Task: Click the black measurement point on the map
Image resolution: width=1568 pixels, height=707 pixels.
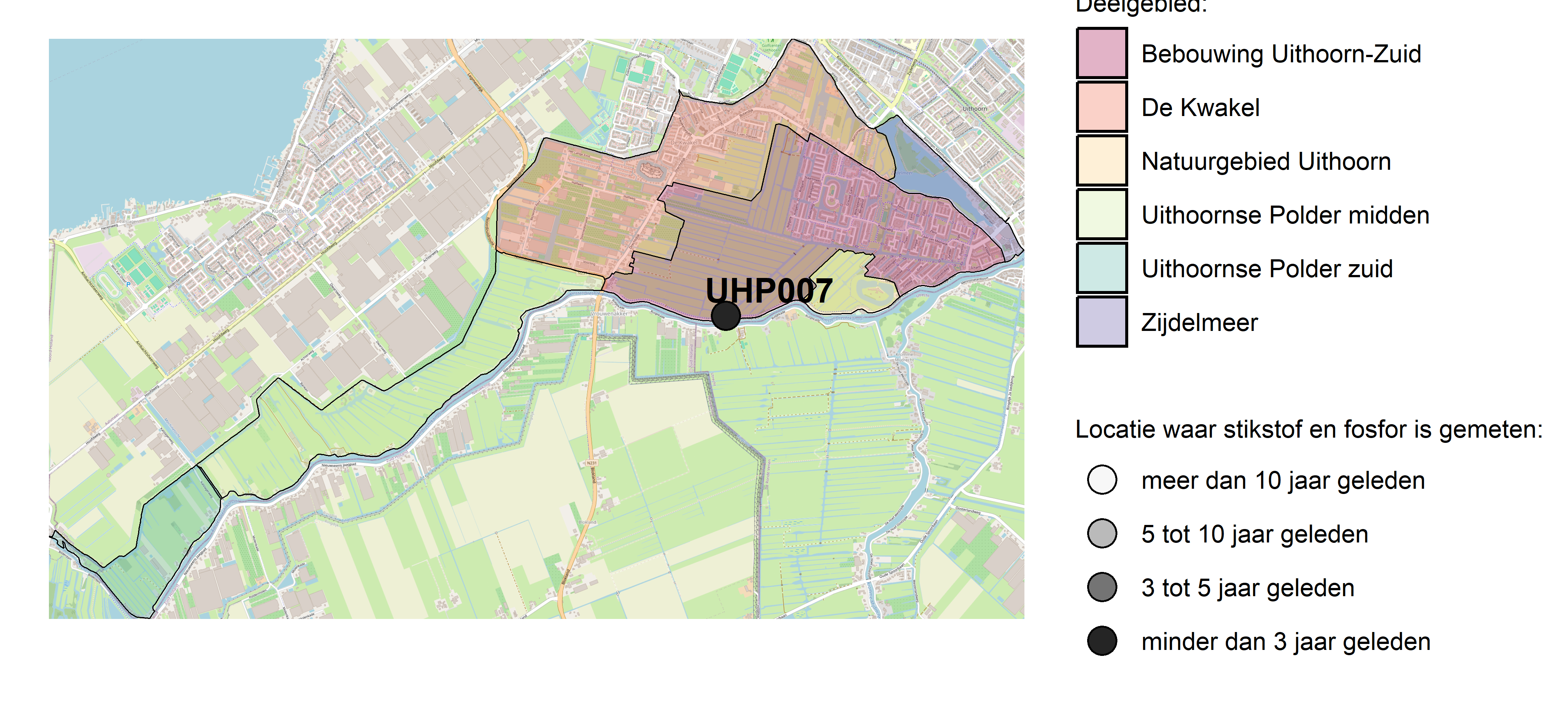Action: tap(725, 316)
